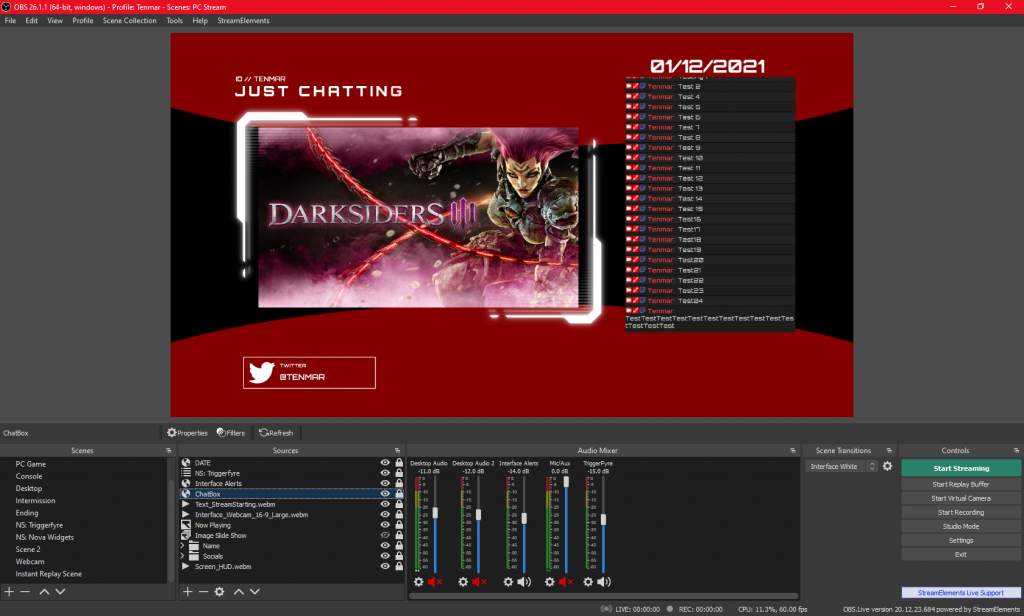Move scene down in Scenes list

(60, 591)
